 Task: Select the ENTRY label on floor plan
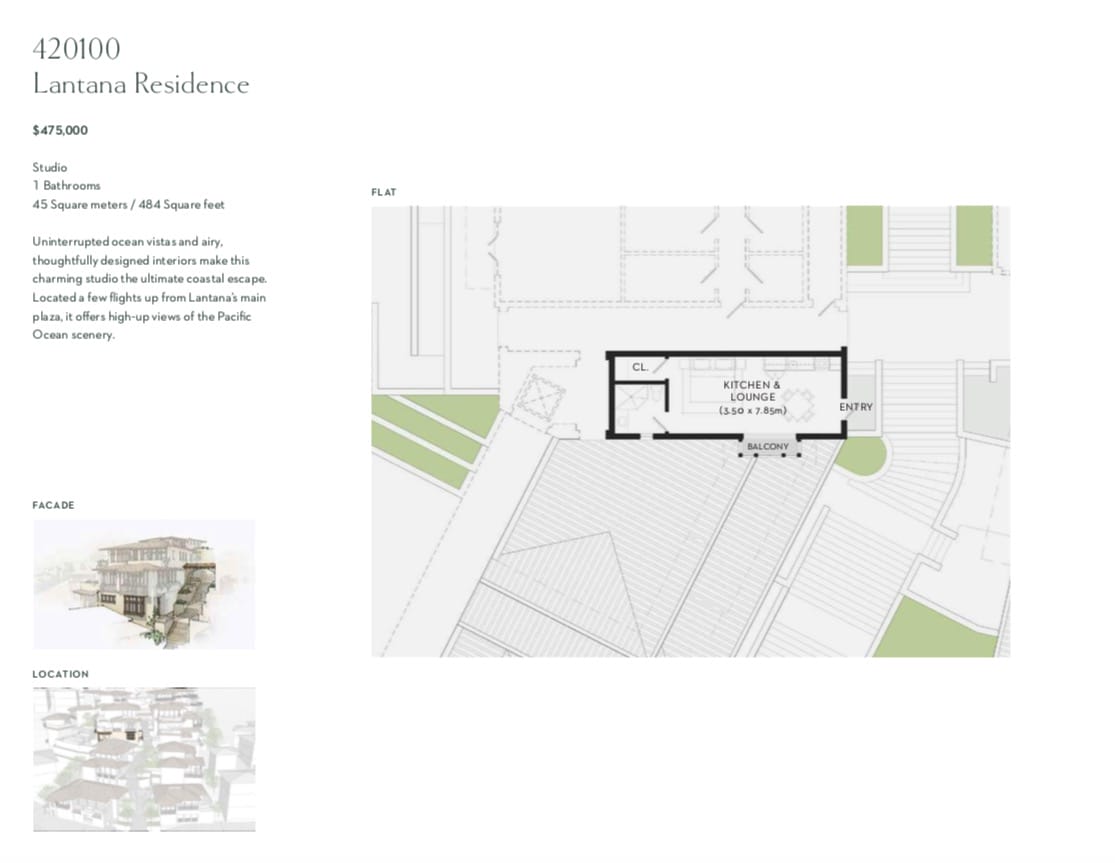coord(856,407)
